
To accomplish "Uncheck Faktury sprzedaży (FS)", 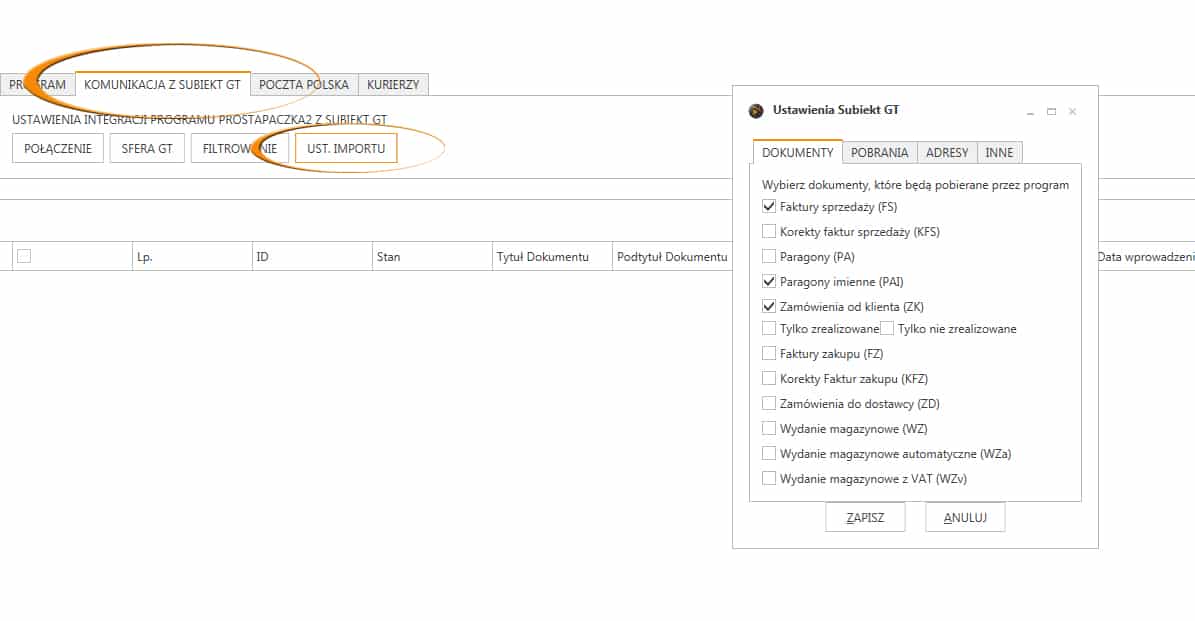I will pyautogui.click(x=769, y=206).
